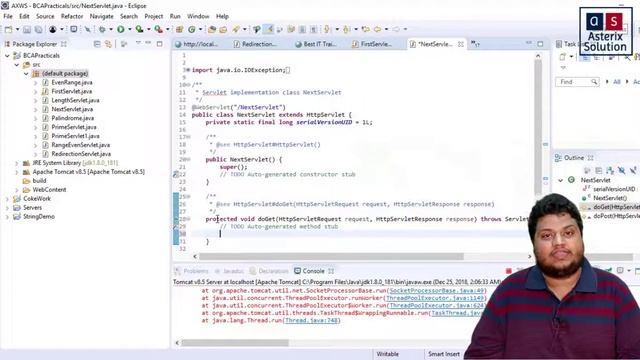640x360 pixels.
Task: Navigate Back with yellow arrow icon
Action: click(378, 29)
